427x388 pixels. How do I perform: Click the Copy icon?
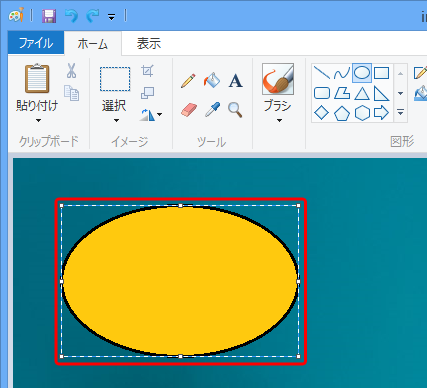[71, 93]
